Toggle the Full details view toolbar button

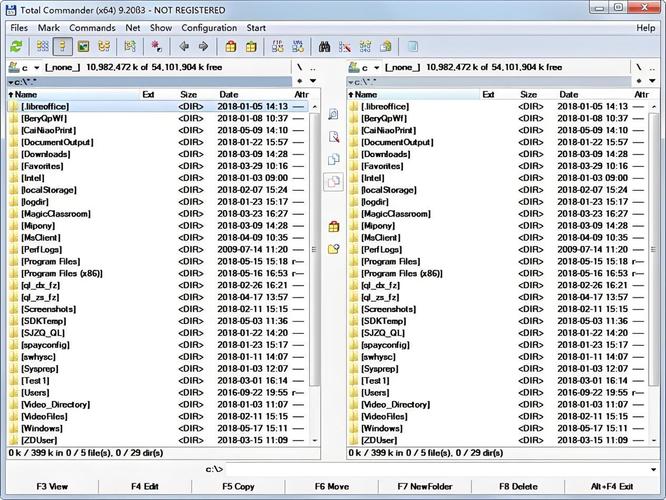point(62,46)
